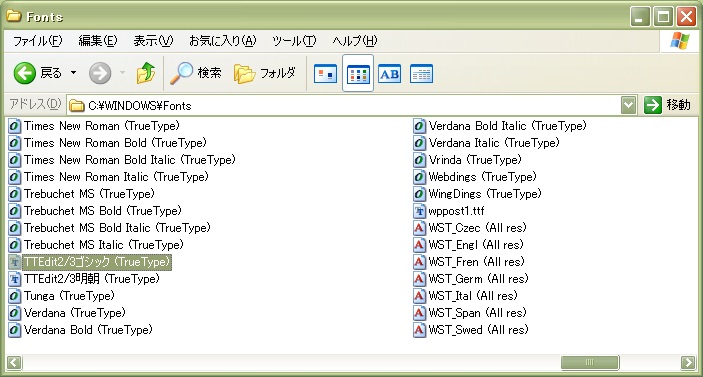The height and width of the screenshot is (377, 703).
Task: Select Trebuchet MS Bold font icon
Action: [14, 211]
